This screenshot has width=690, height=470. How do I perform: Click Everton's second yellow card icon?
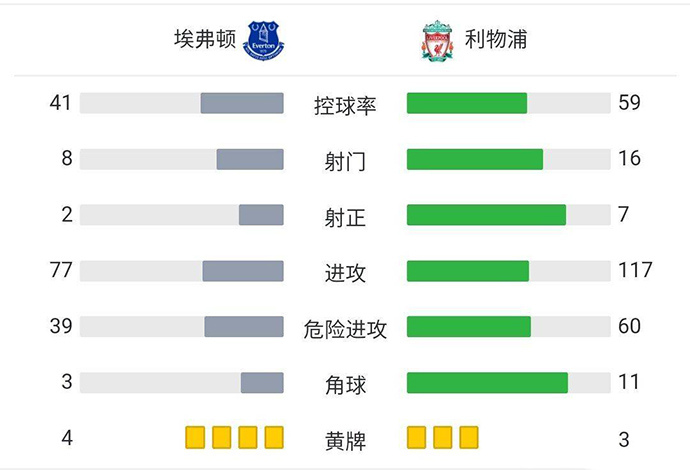221,437
